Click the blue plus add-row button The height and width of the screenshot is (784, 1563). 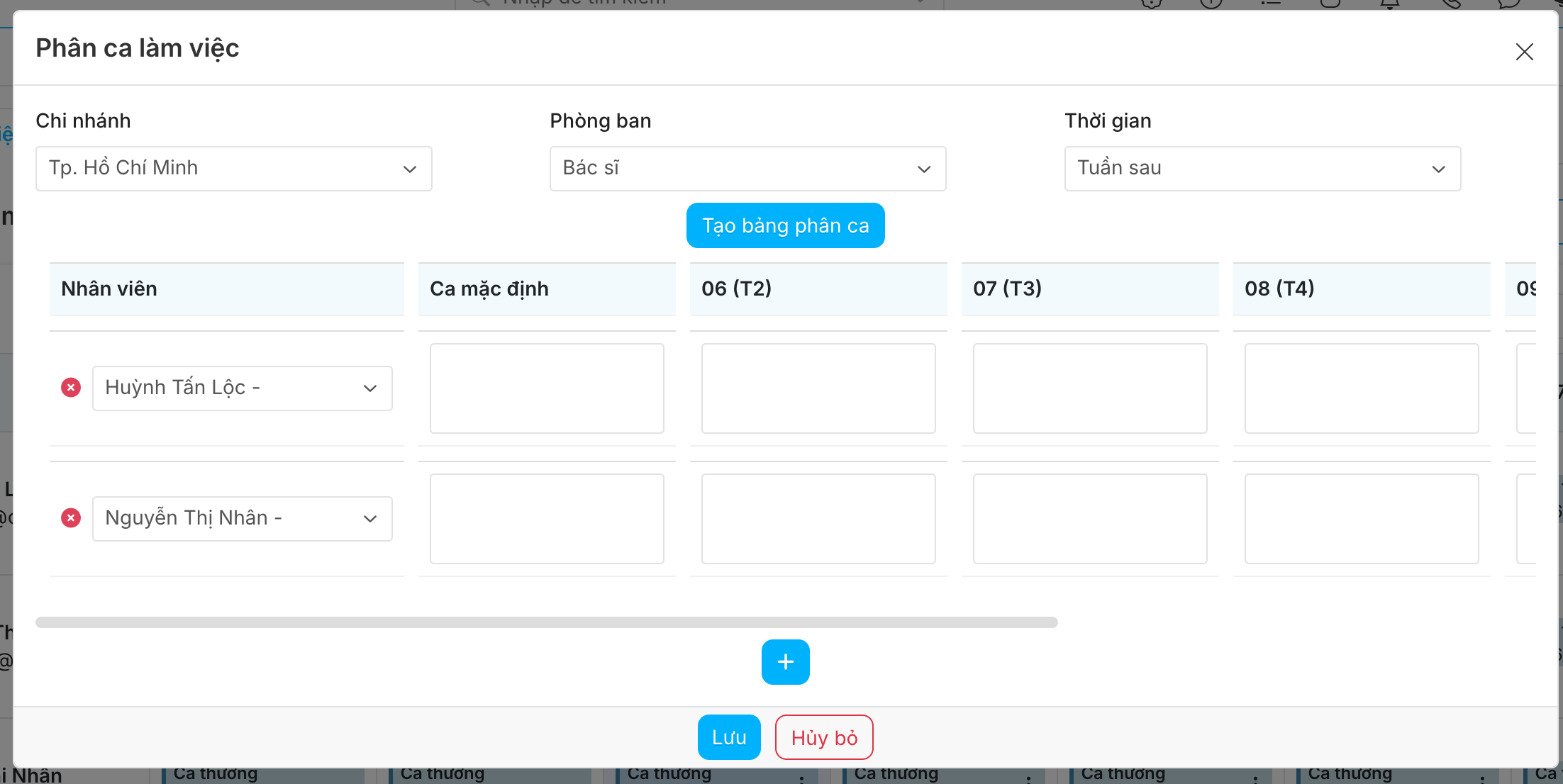click(785, 662)
